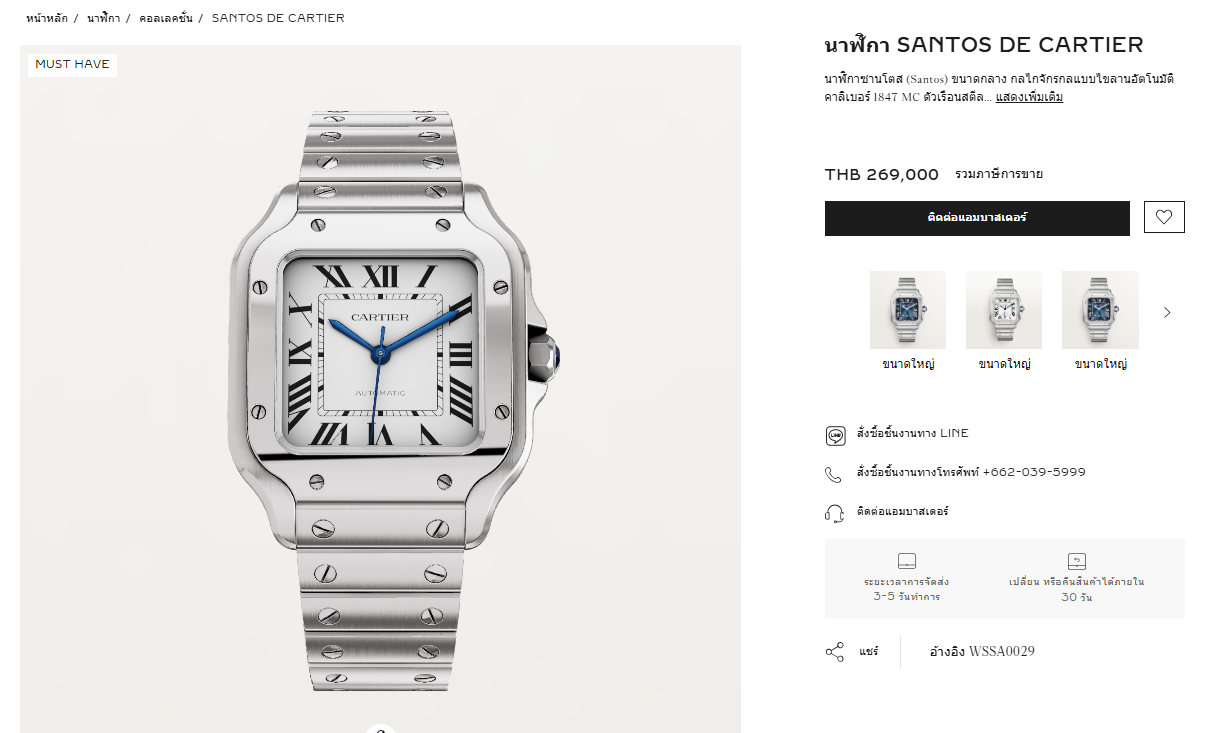Go to นาฬิกา breadcrumb
This screenshot has width=1215, height=733.
coord(103,18)
